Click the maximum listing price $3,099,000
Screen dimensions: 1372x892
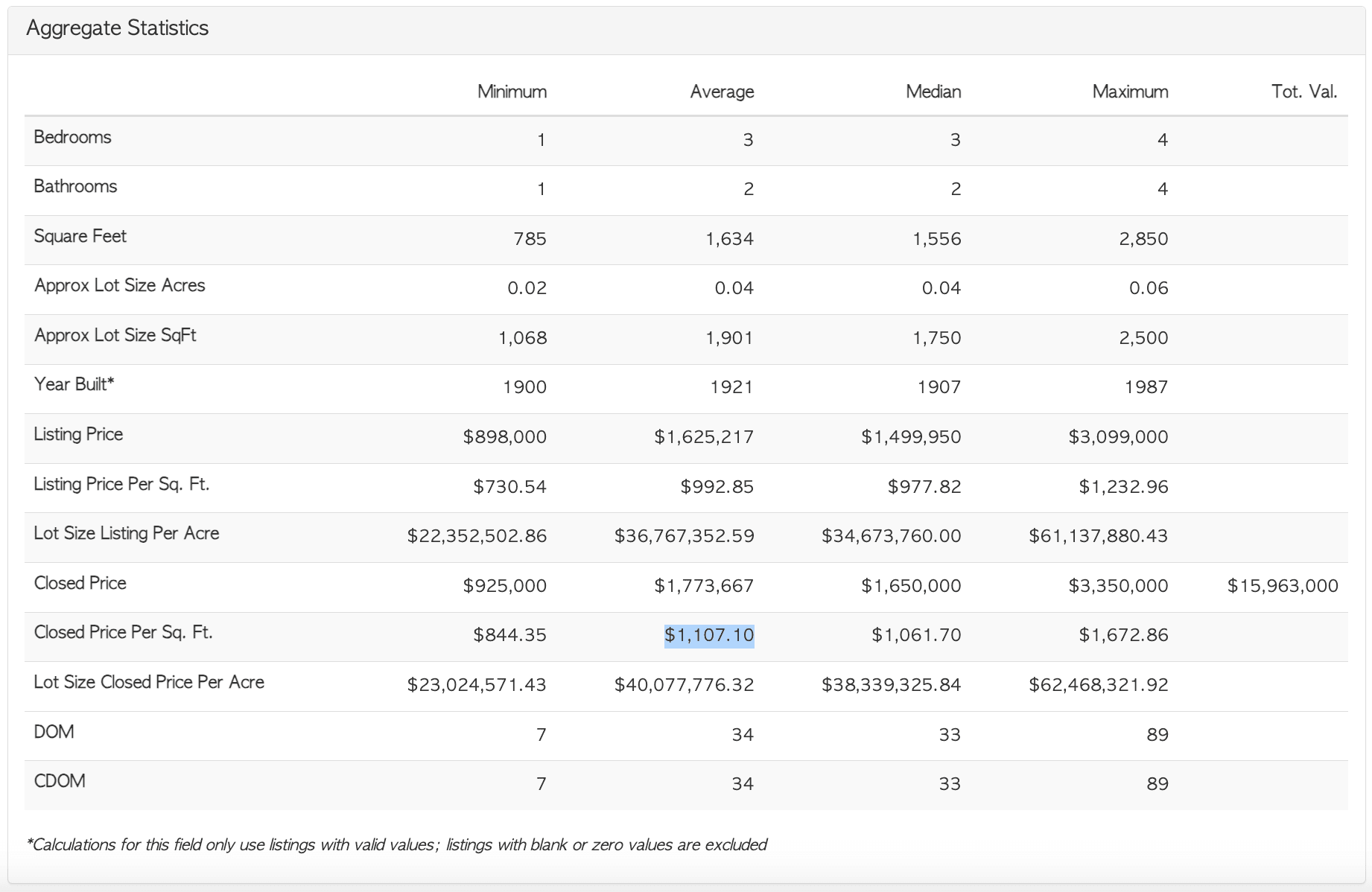[x=1117, y=437]
